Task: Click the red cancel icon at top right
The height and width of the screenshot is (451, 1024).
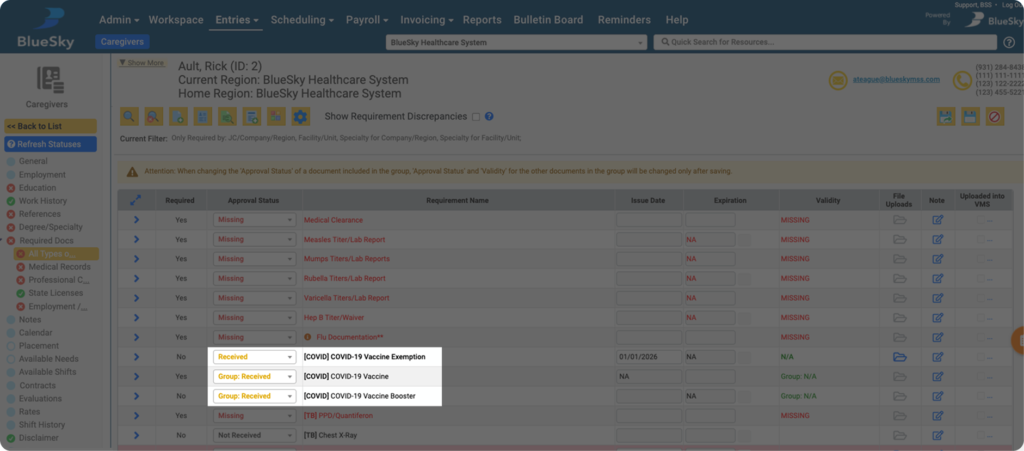Action: tap(994, 117)
